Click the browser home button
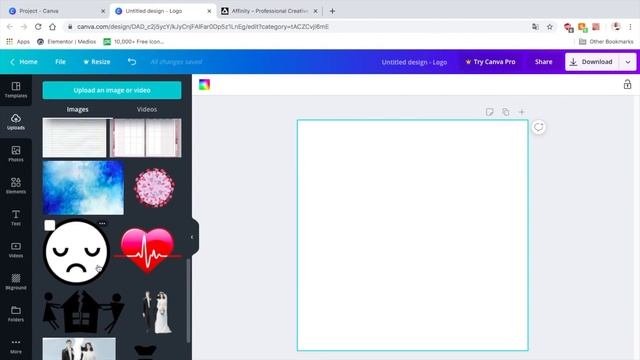Screen dimensions: 640x360 tap(52, 27)
